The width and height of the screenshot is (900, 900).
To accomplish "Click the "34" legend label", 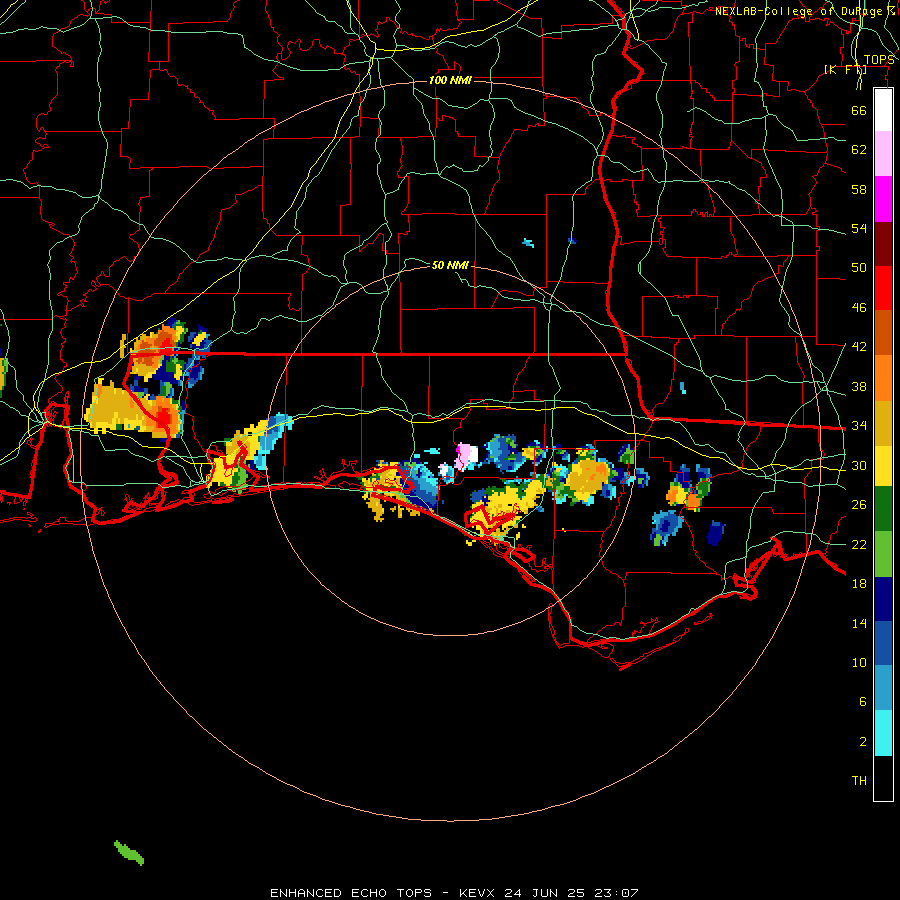I will click(859, 425).
